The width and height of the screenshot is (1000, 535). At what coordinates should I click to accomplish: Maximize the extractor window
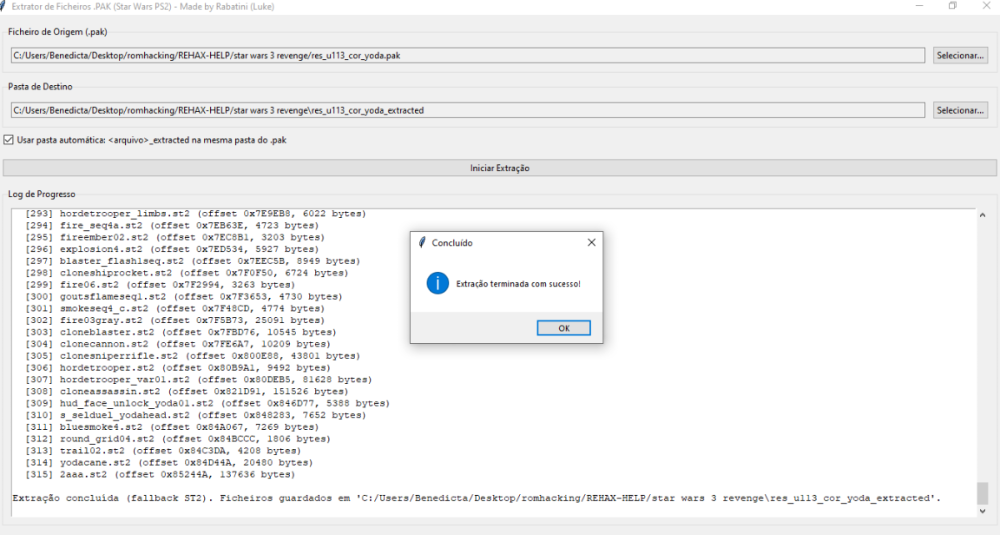pyautogui.click(x=952, y=6)
